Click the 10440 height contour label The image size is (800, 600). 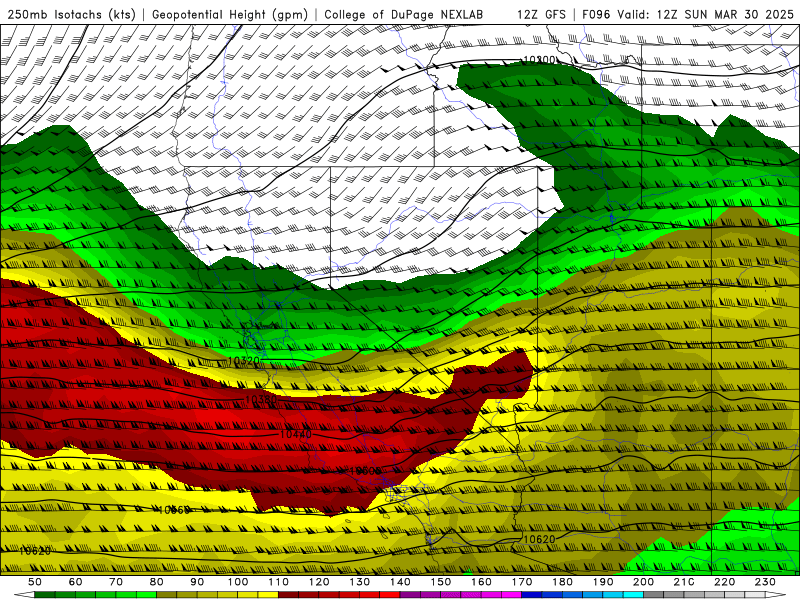click(296, 434)
